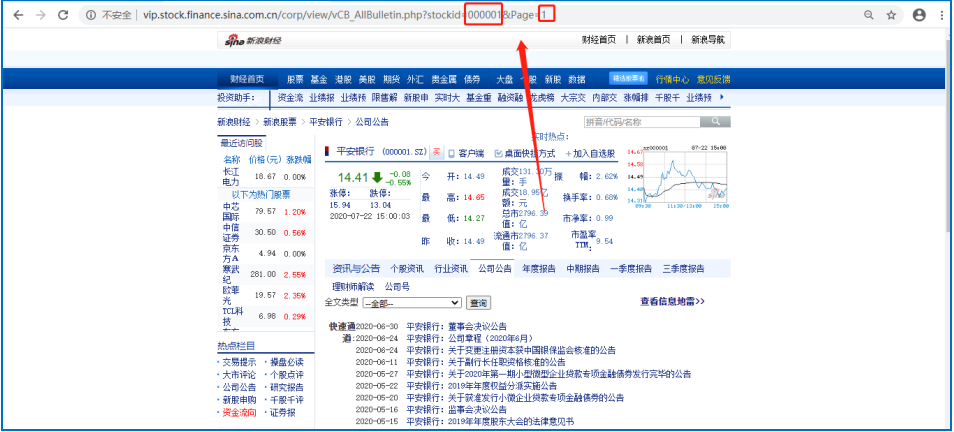Open the 客户端 client download link
Screen dimensions: 954x432
[467, 153]
